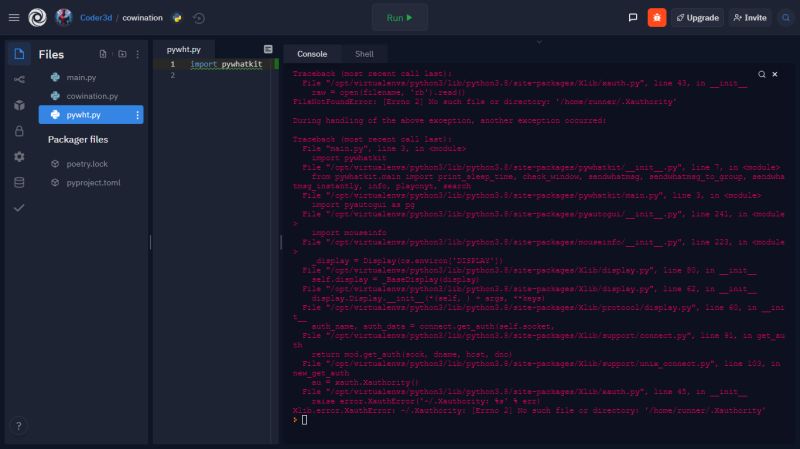The height and width of the screenshot is (449, 800).
Task: Clear the console with the X icon
Action: pyautogui.click(x=774, y=74)
